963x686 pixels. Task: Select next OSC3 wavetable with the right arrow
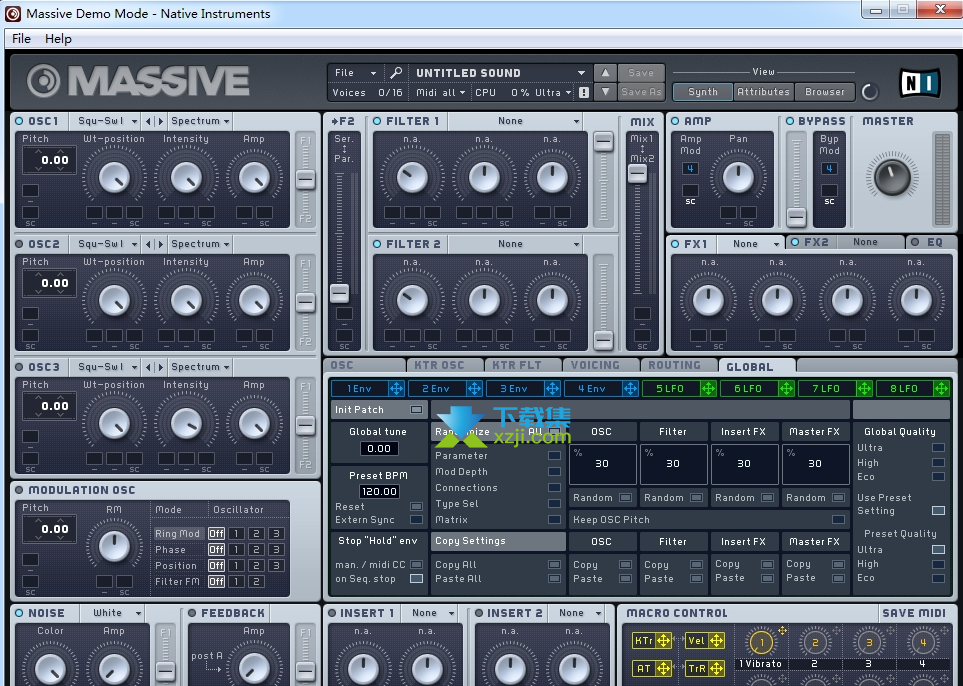coord(161,367)
